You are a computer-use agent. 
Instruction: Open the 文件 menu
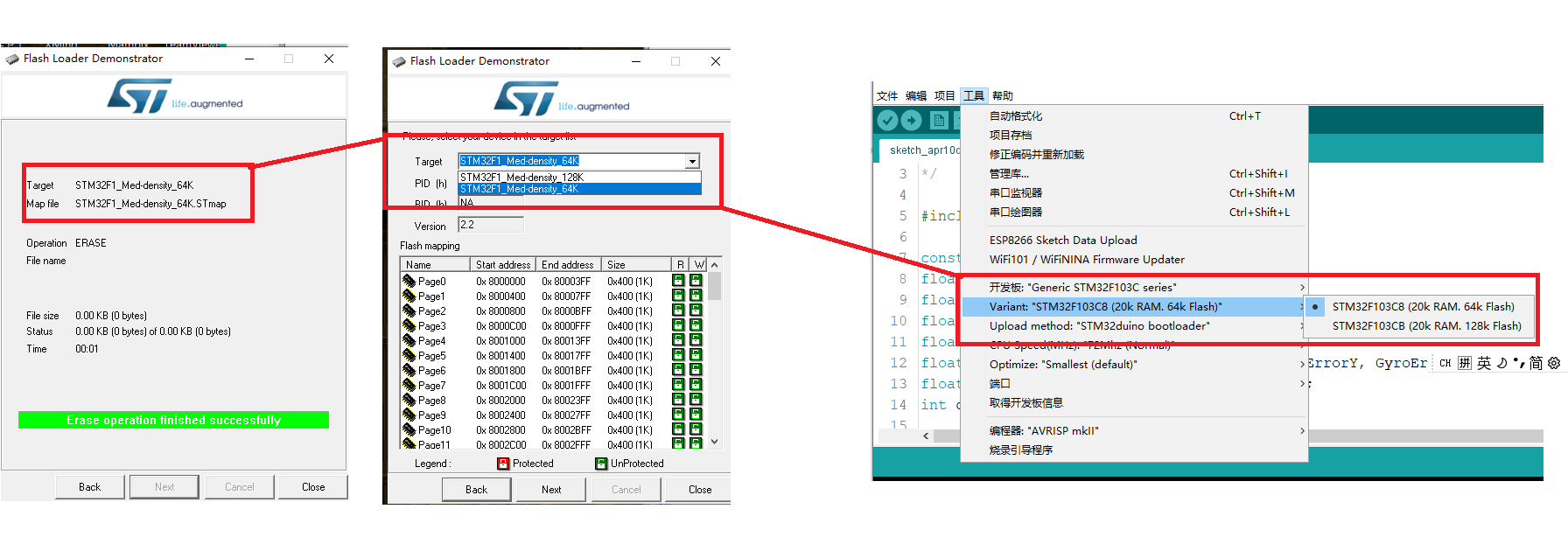887,96
